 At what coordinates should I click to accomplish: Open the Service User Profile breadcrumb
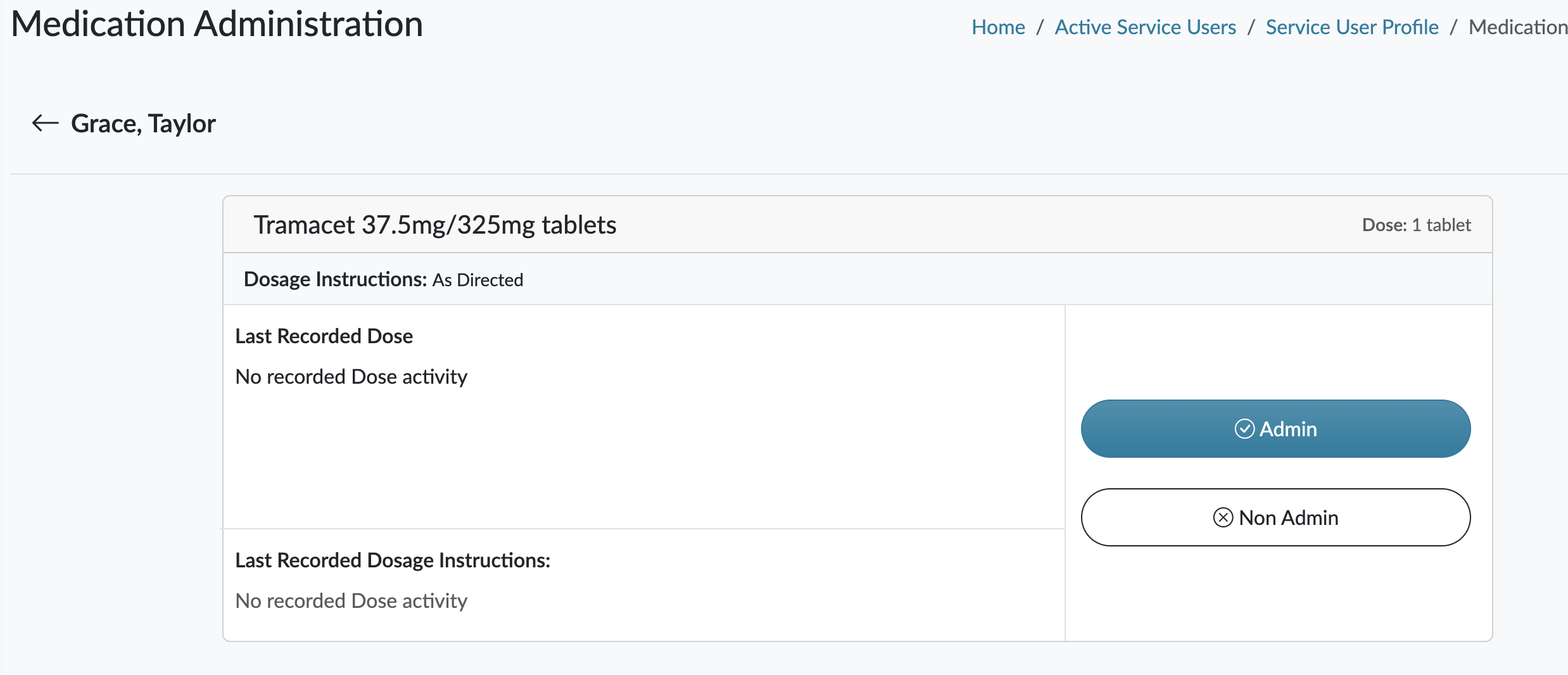1352,27
